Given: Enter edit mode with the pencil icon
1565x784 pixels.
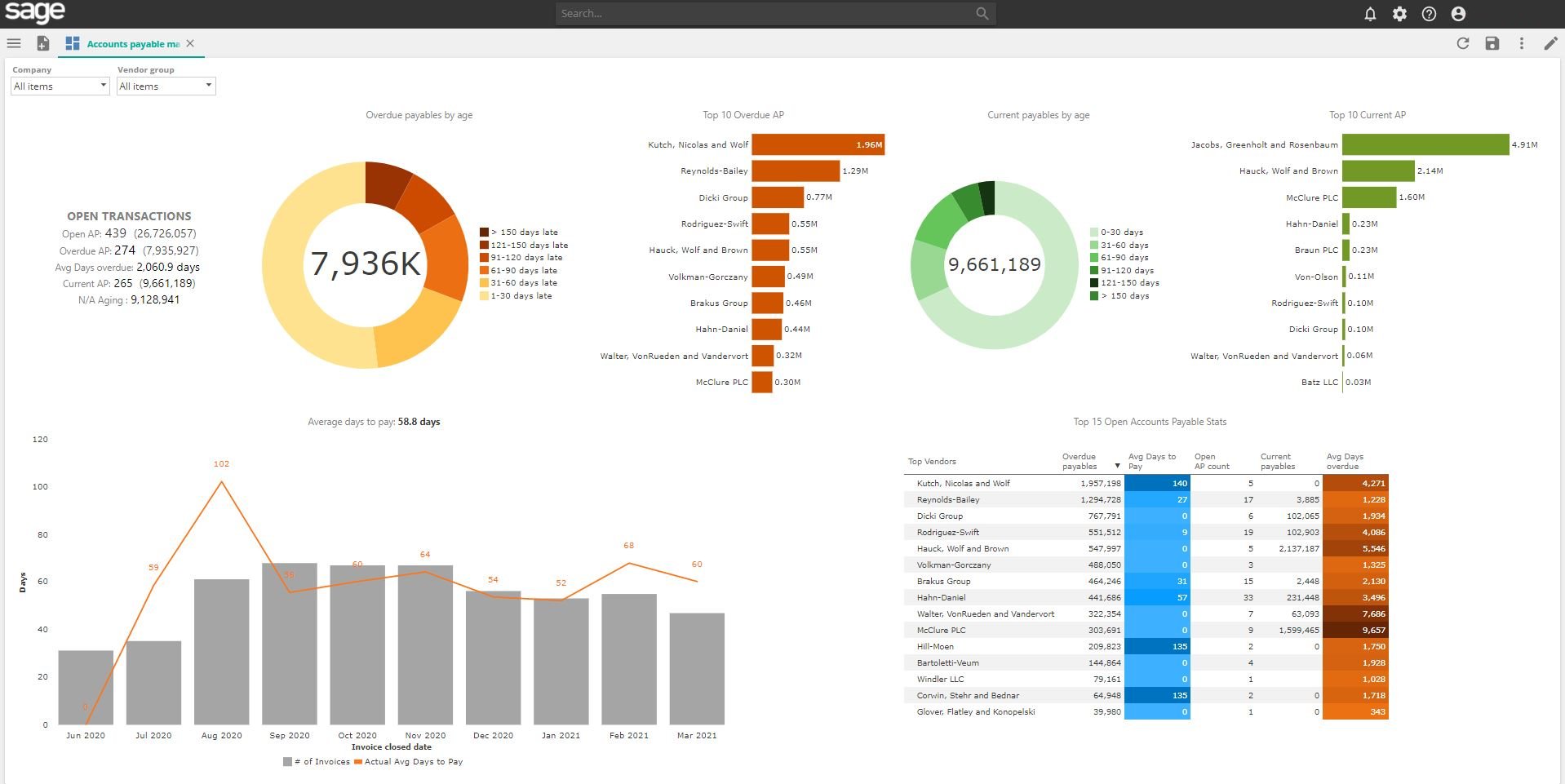Looking at the screenshot, I should pos(1549,43).
